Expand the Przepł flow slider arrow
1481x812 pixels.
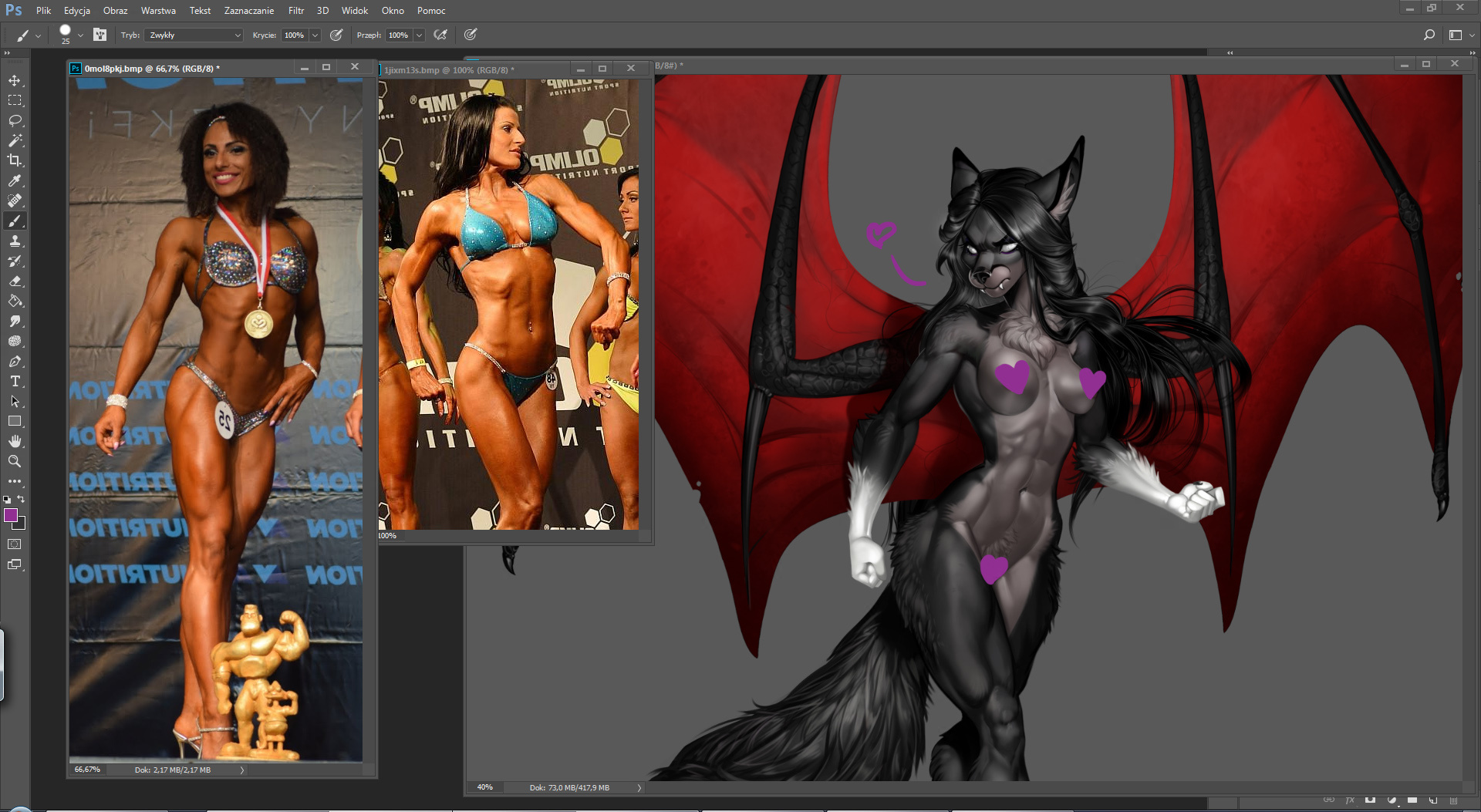tap(419, 35)
